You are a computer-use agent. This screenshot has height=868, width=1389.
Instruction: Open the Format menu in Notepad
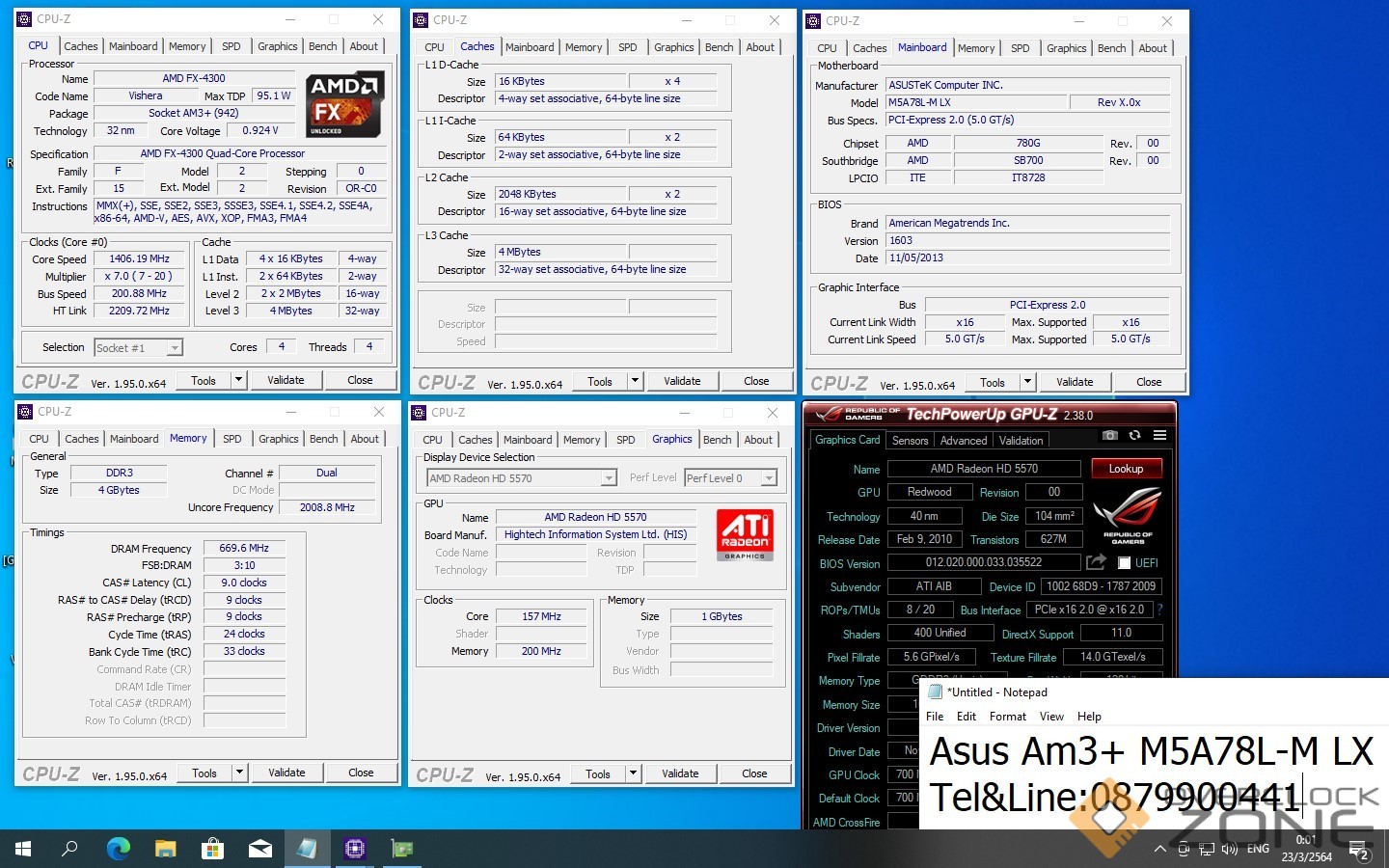[1007, 717]
